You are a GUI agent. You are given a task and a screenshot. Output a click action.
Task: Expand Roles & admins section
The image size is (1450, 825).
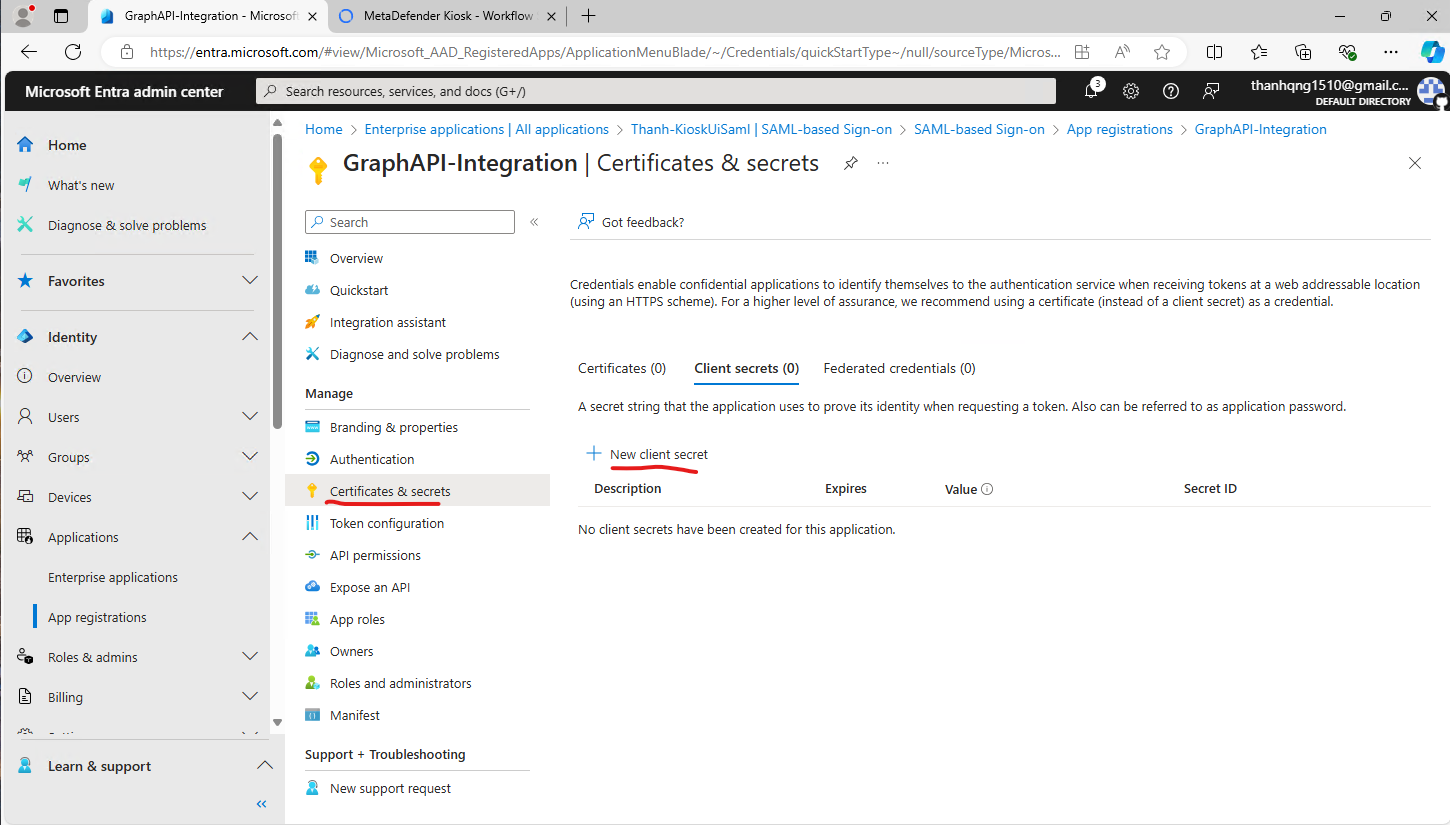[x=250, y=657]
